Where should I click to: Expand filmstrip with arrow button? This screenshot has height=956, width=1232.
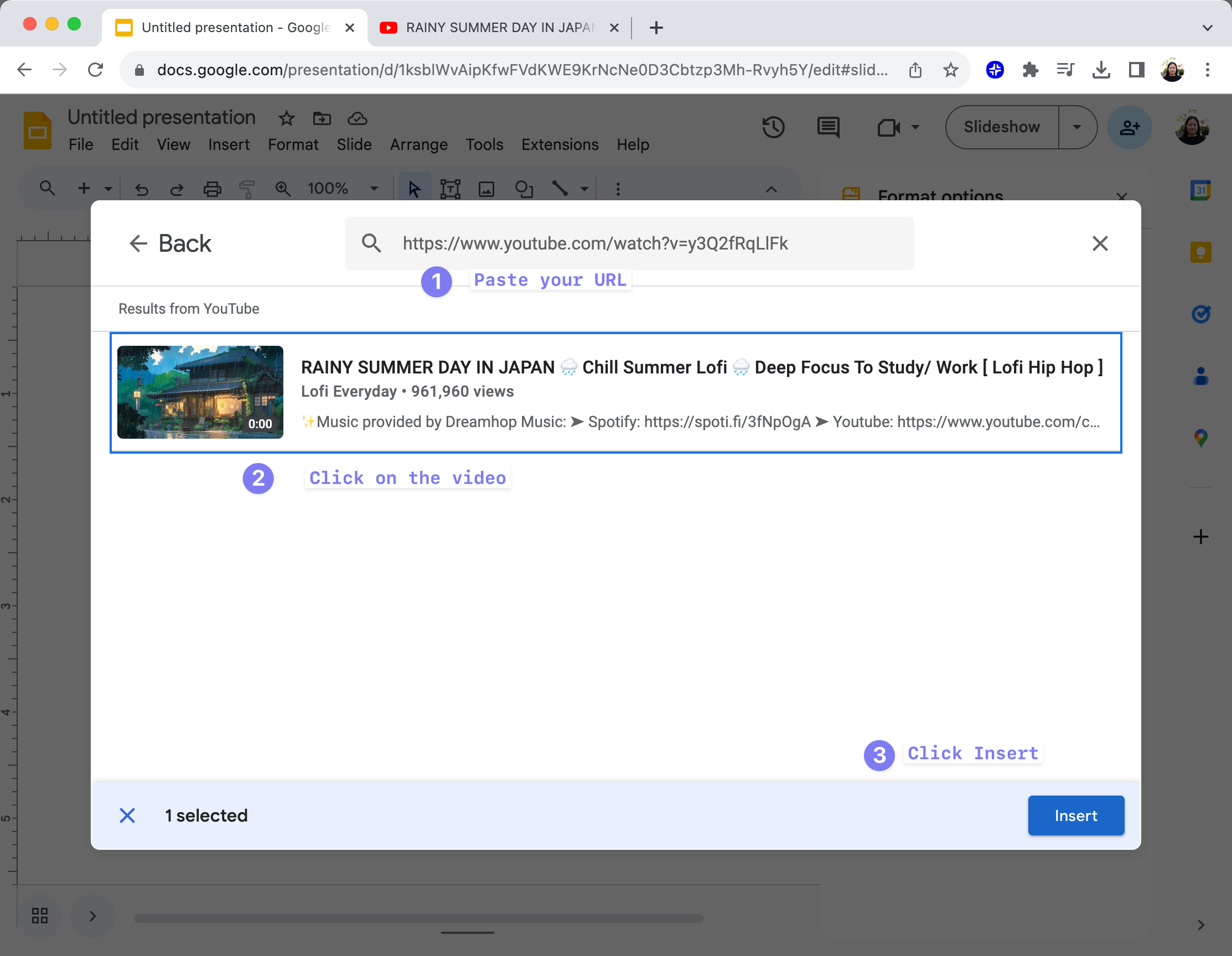[92, 916]
